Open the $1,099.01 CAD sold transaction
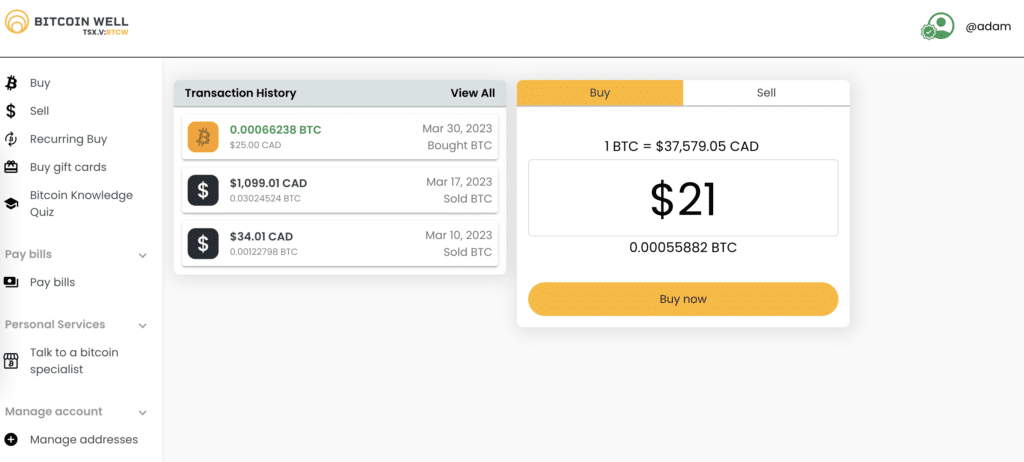Screen dimensions: 1024x462 pos(340,189)
